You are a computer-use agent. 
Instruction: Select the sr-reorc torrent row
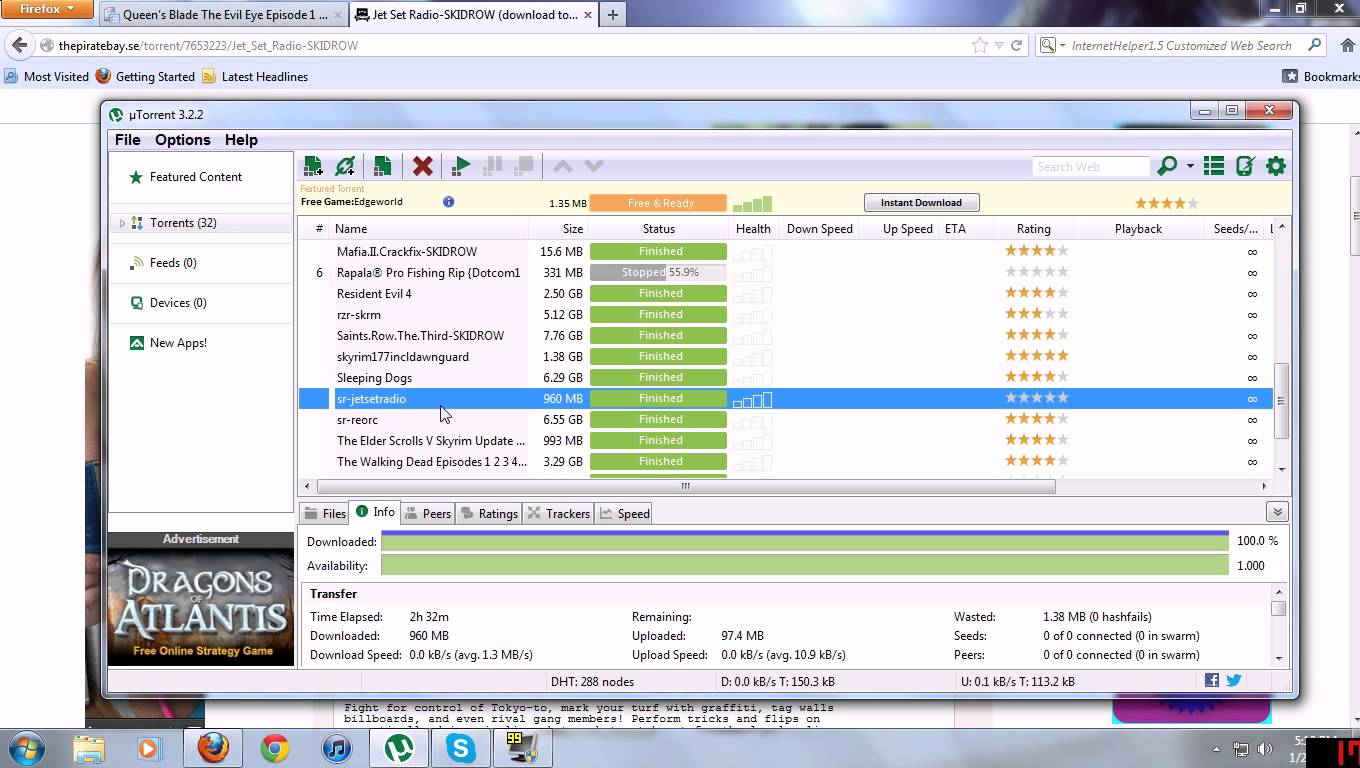tap(357, 420)
